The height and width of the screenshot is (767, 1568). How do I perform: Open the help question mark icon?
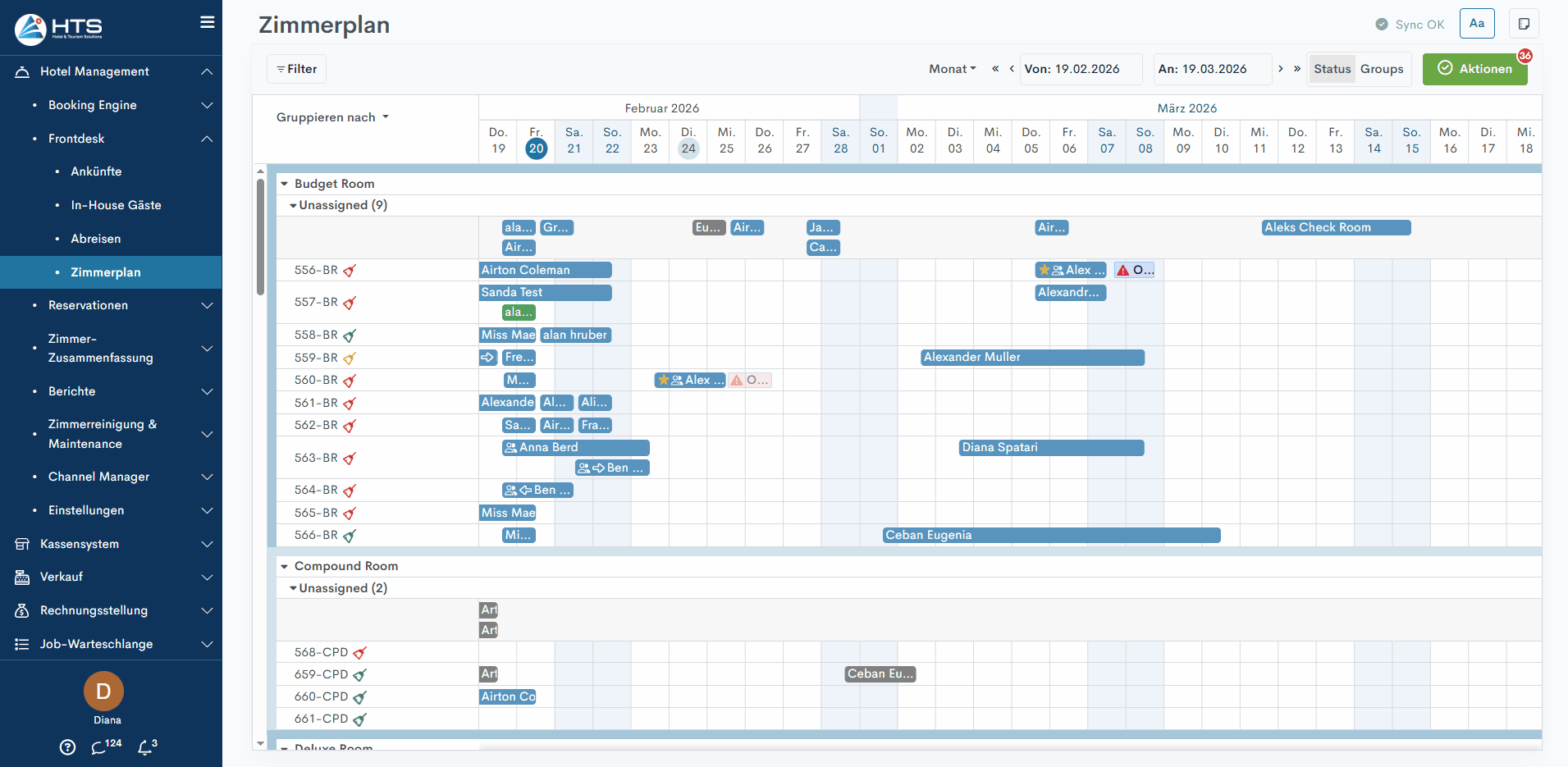68,747
